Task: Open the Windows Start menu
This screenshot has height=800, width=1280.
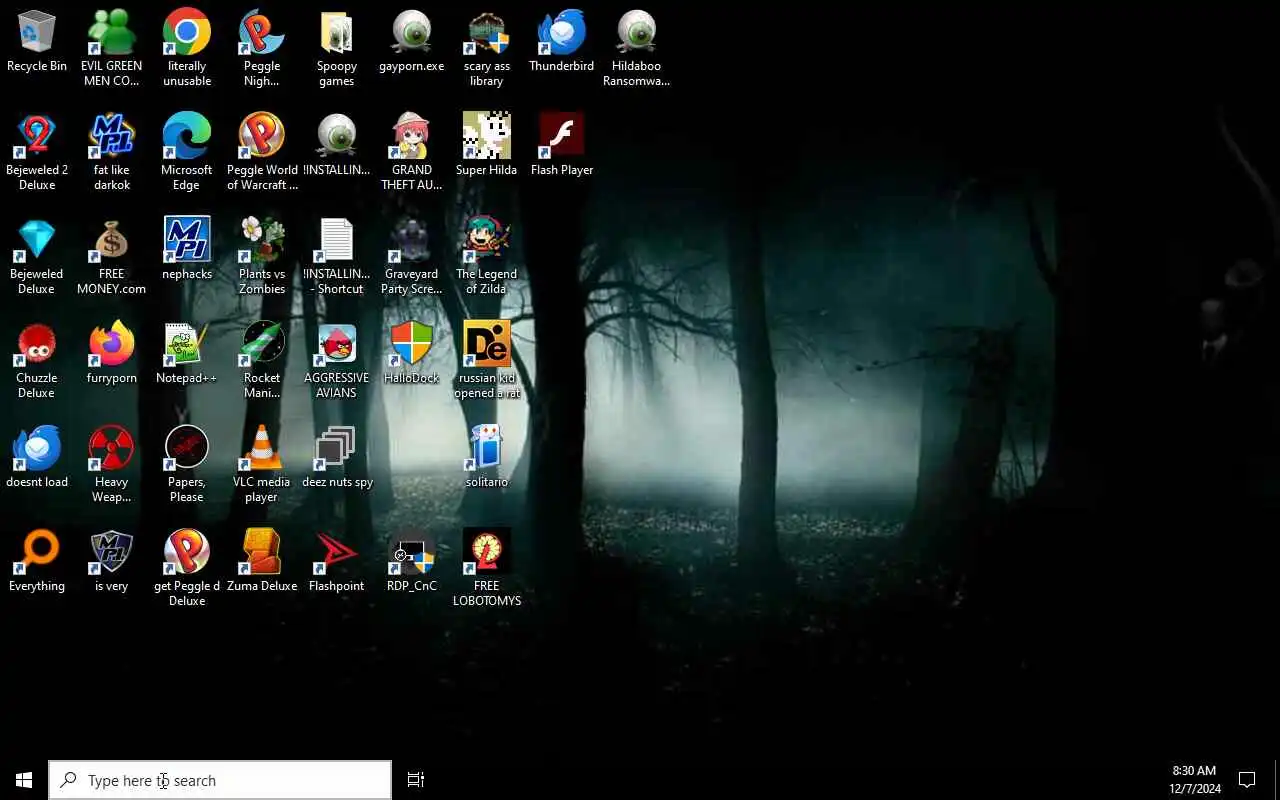Action: click(24, 780)
